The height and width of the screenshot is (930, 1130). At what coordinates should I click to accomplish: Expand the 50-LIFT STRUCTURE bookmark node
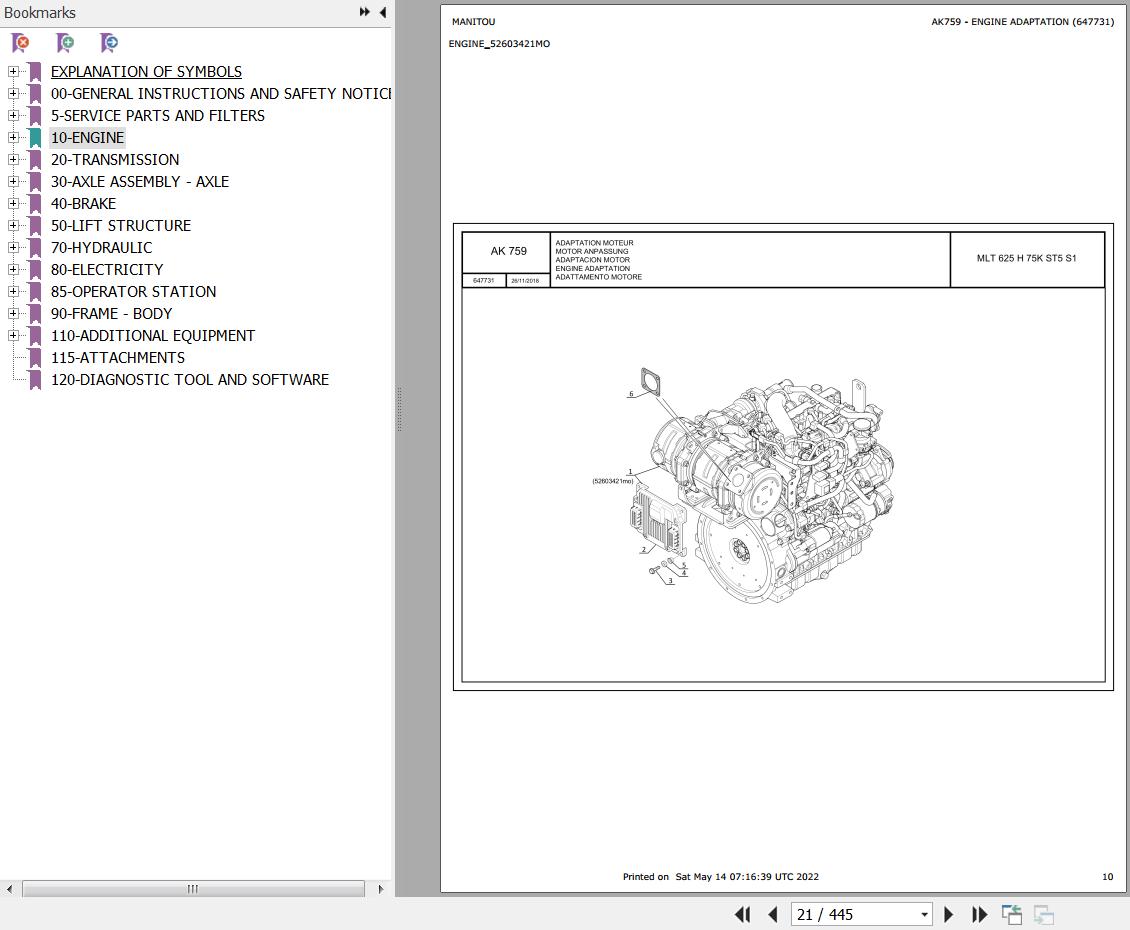pyautogui.click(x=13, y=226)
